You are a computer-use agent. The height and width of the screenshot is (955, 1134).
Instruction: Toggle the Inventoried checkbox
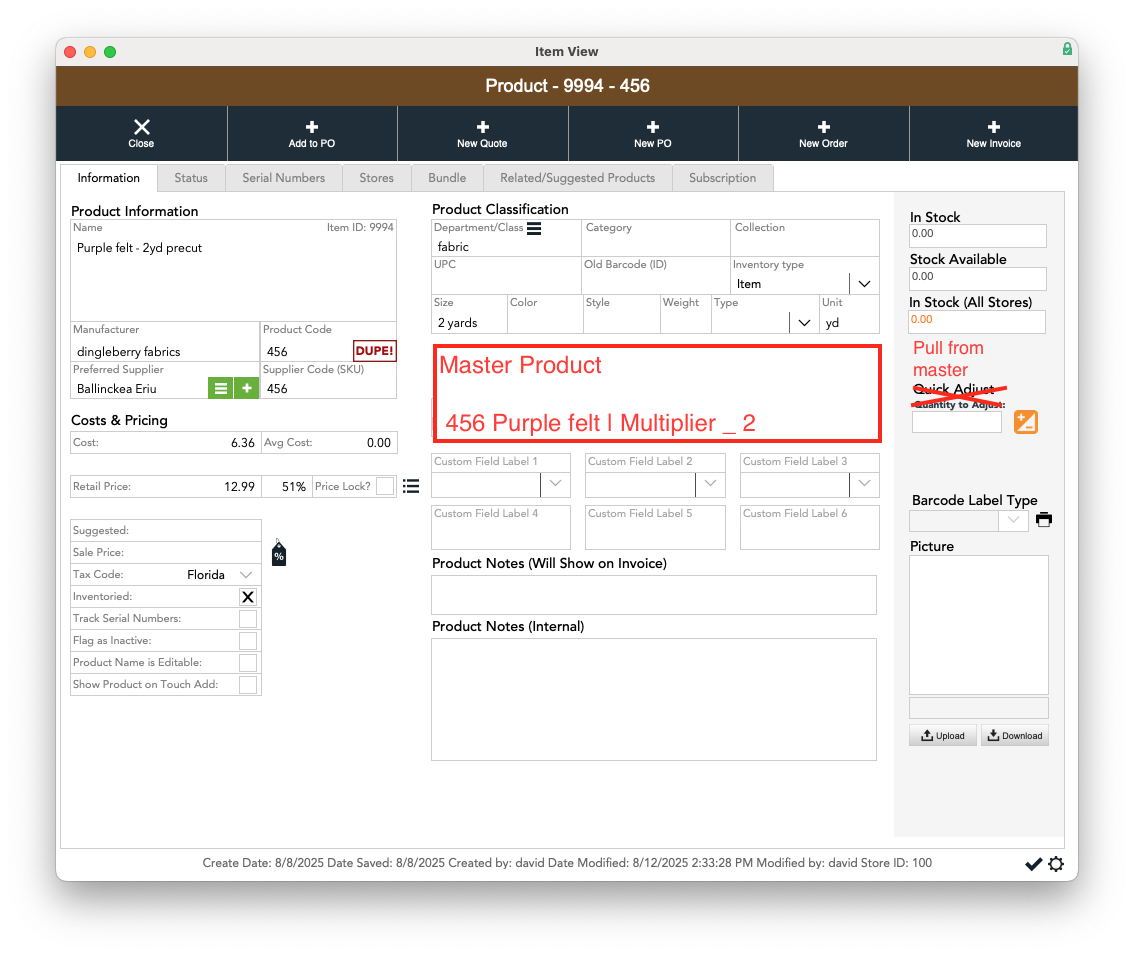click(248, 597)
